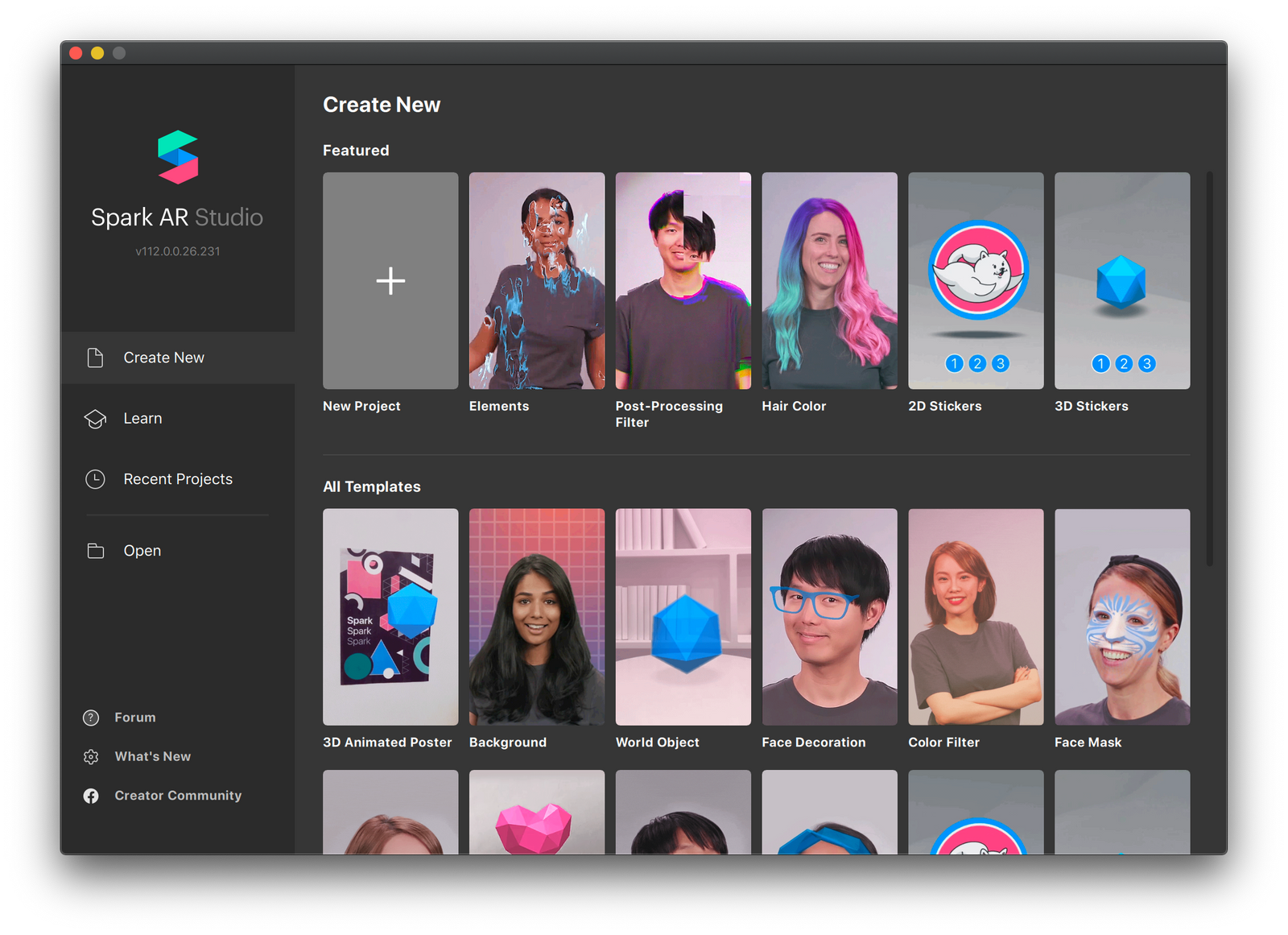Click the Spark AR Studio logo
Screen dimensions: 1288x935
(x=178, y=157)
